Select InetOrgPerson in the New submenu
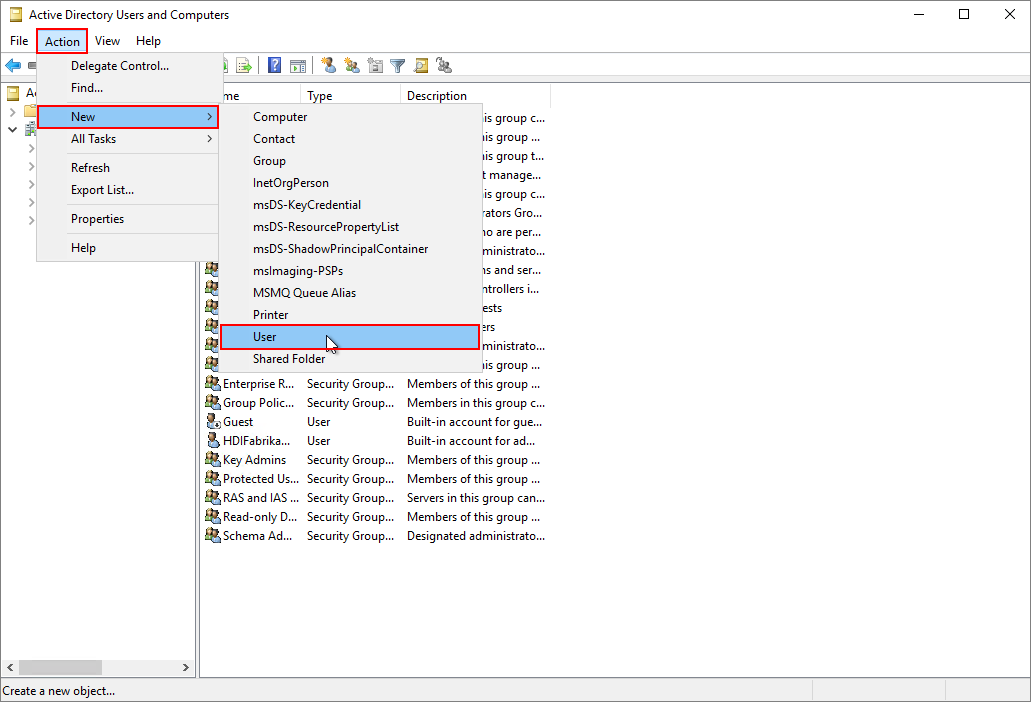The image size is (1031, 702). pyautogui.click(x=350, y=183)
